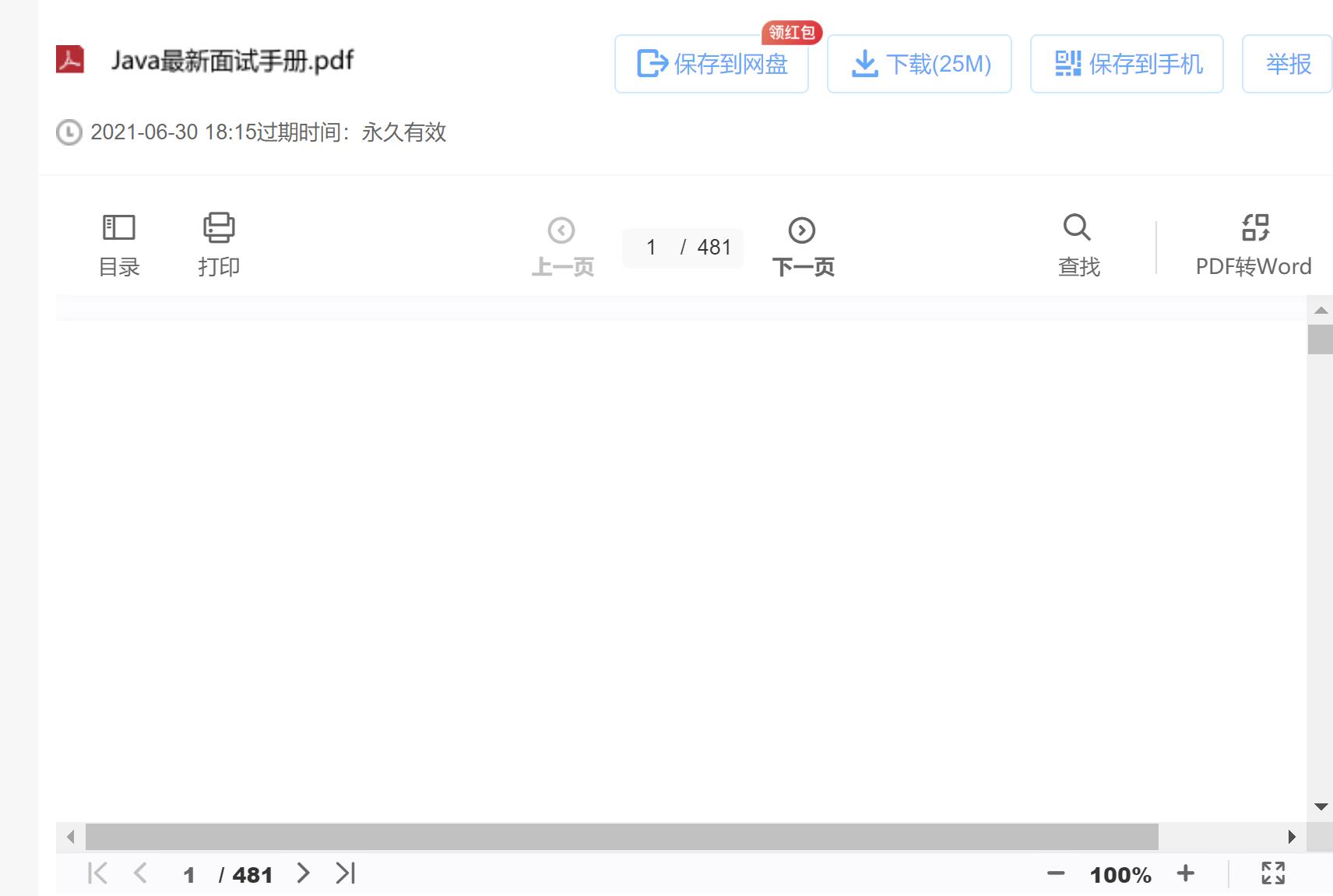
Task: Click the 100% zoom level value
Action: click(x=1120, y=875)
